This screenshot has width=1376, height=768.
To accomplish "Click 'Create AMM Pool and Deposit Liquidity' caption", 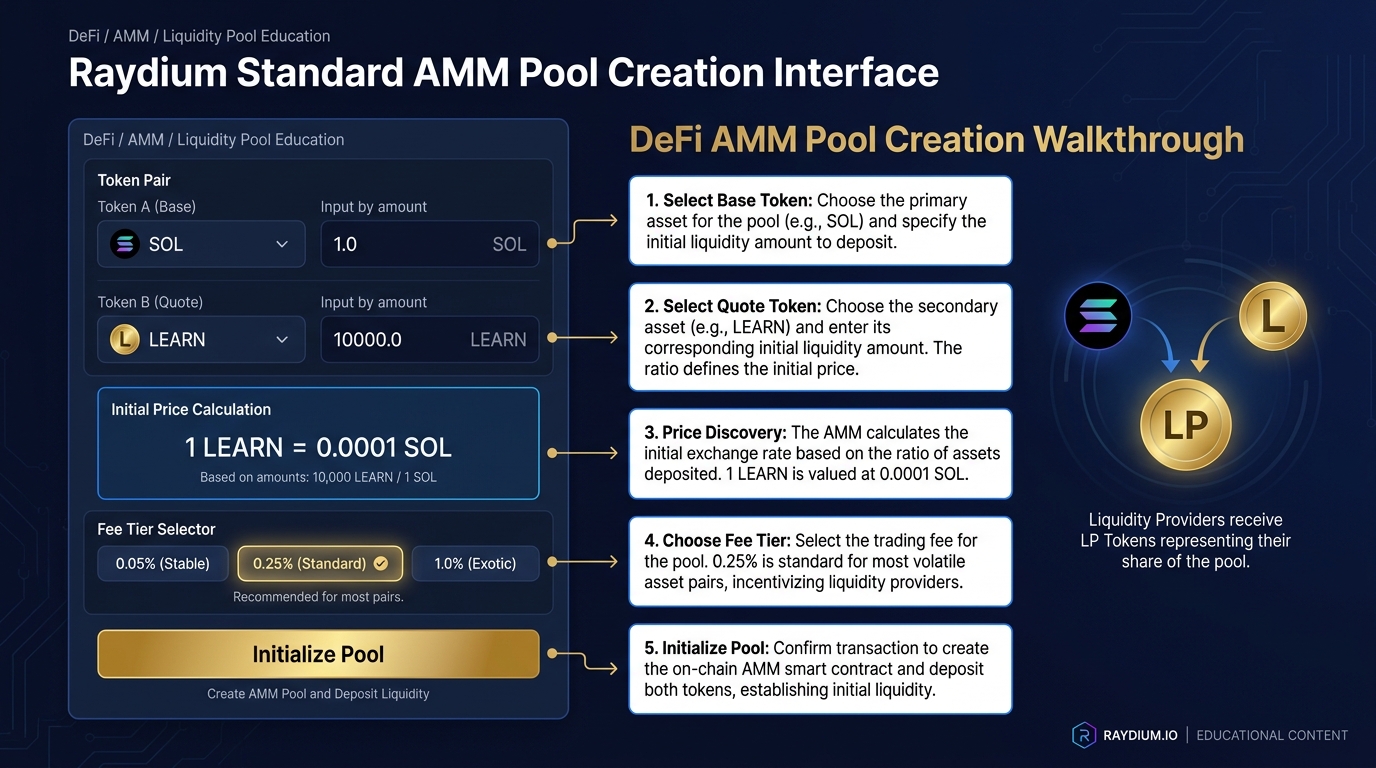I will pyautogui.click(x=318, y=694).
